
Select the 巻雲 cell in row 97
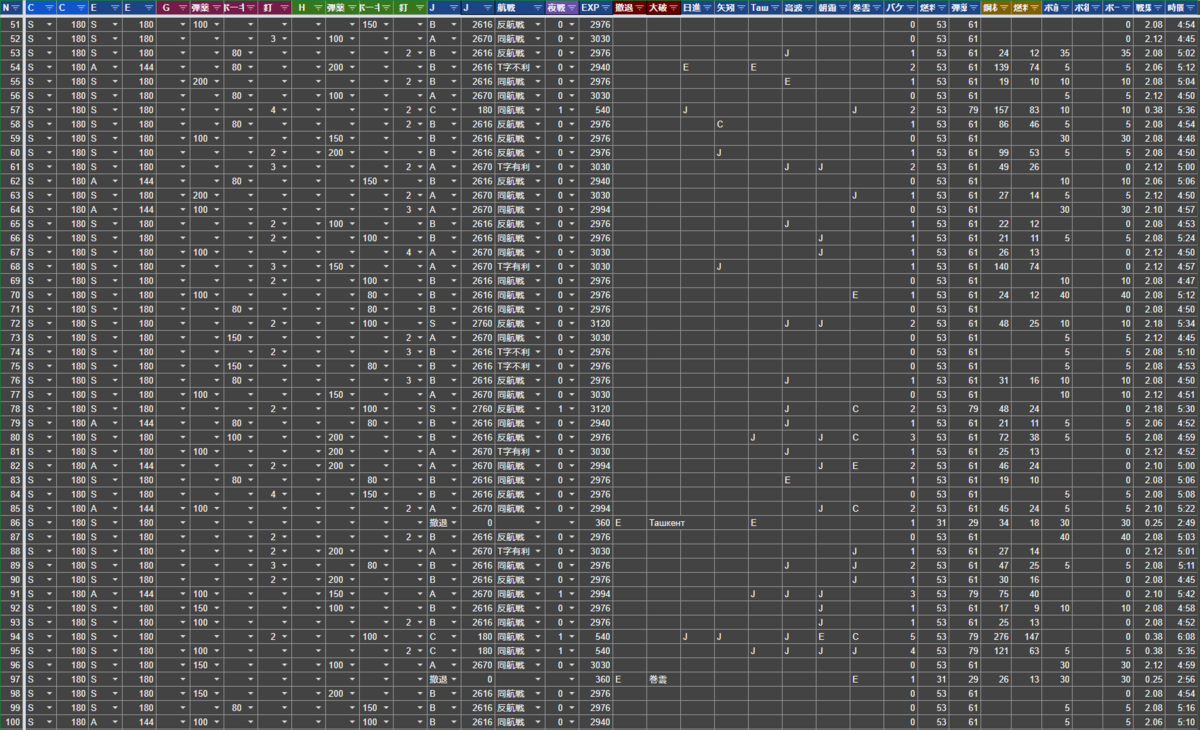point(663,678)
